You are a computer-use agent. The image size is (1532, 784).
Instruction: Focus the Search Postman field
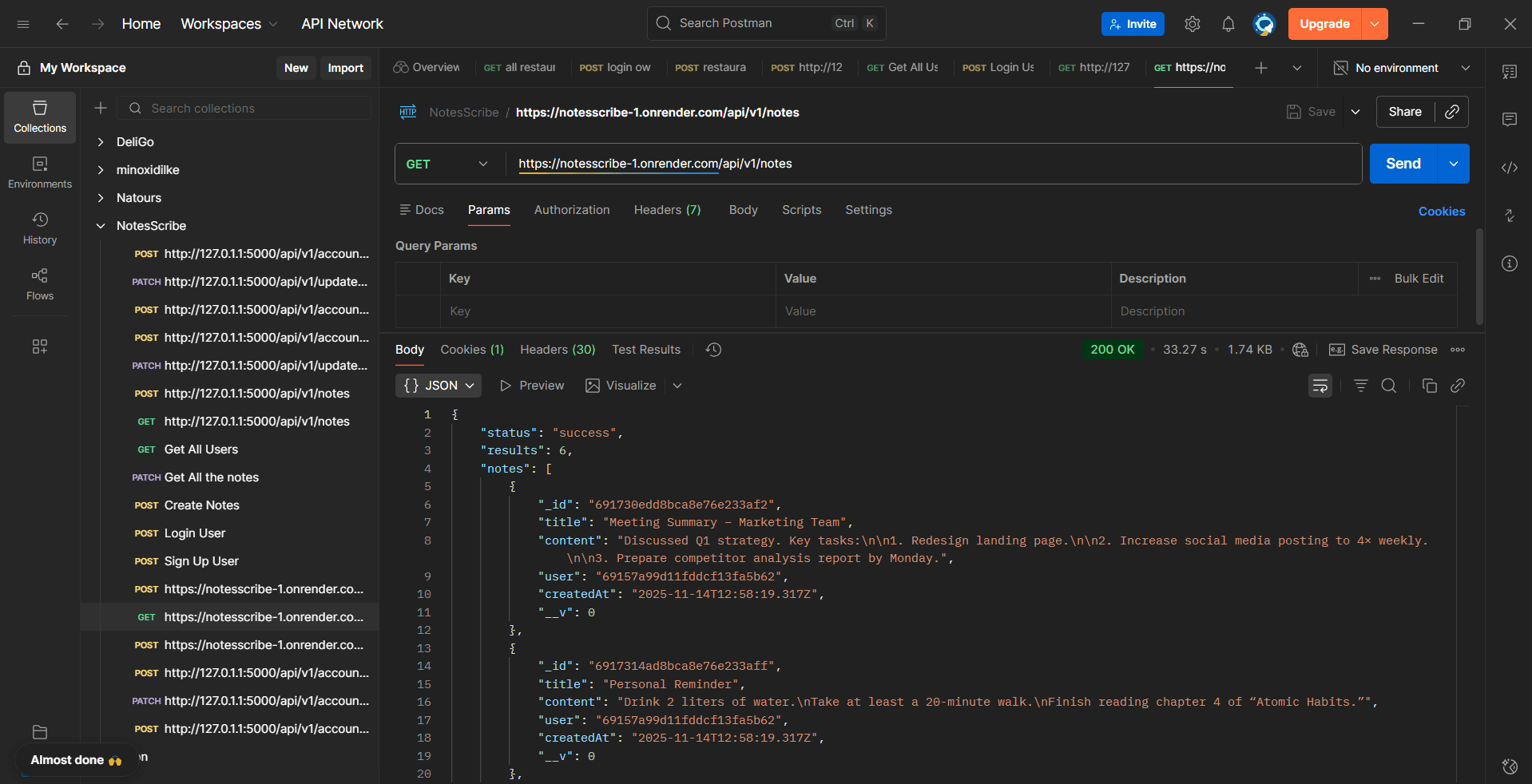click(x=767, y=24)
